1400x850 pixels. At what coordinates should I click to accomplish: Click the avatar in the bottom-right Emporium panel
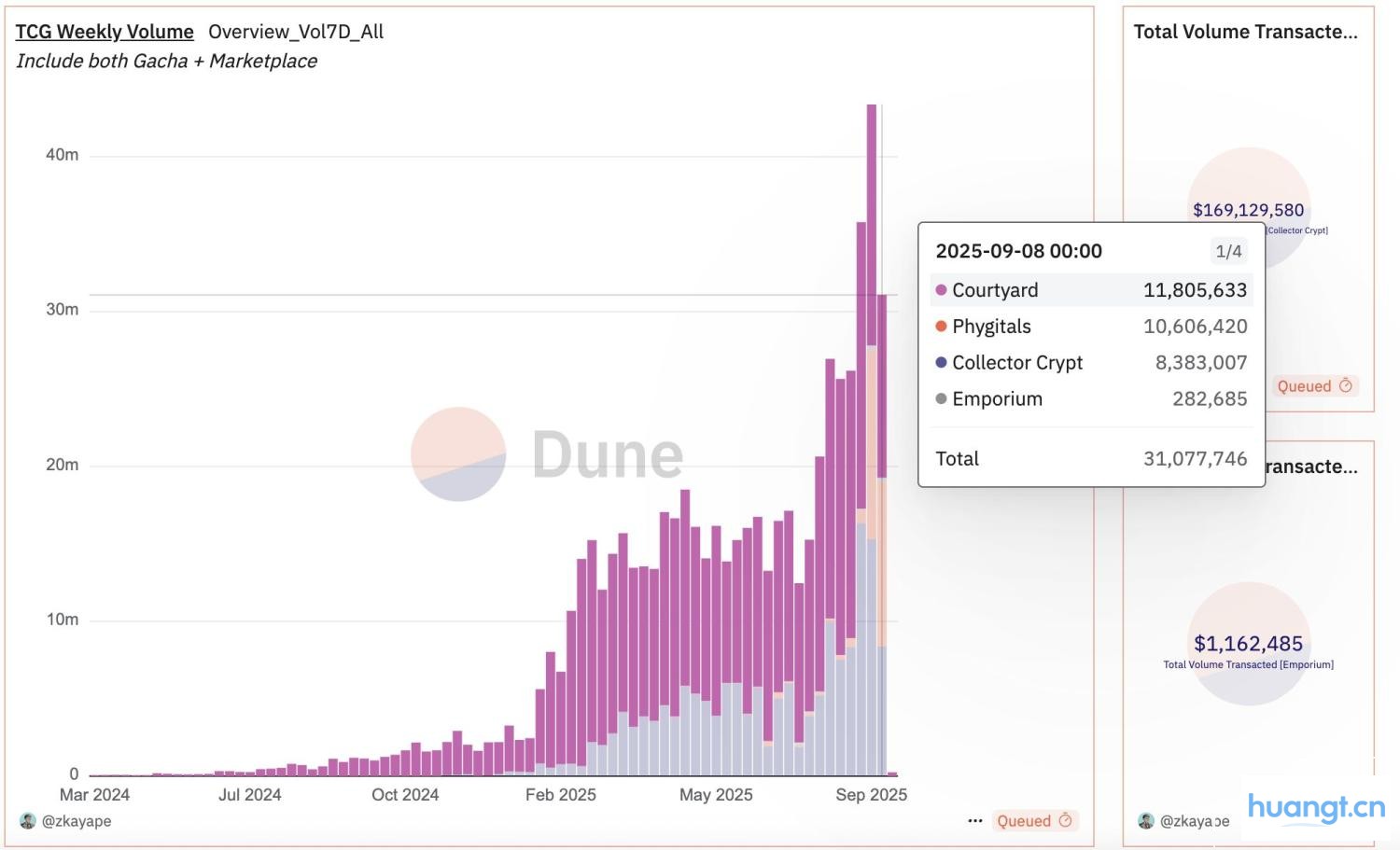click(1146, 821)
